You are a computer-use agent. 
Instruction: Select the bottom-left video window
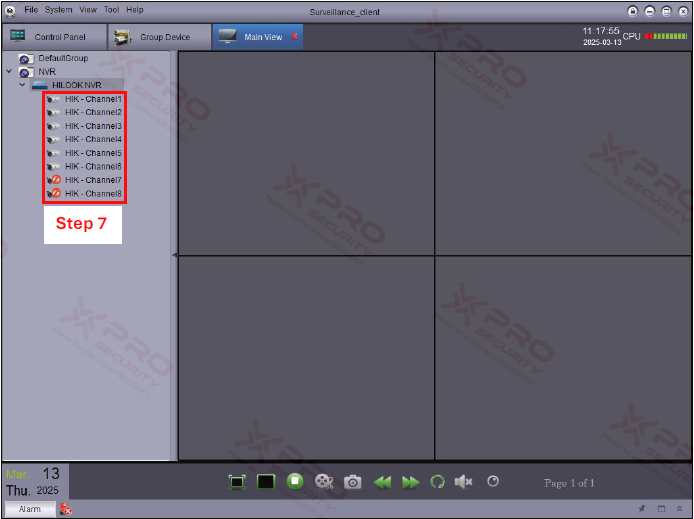(x=306, y=358)
